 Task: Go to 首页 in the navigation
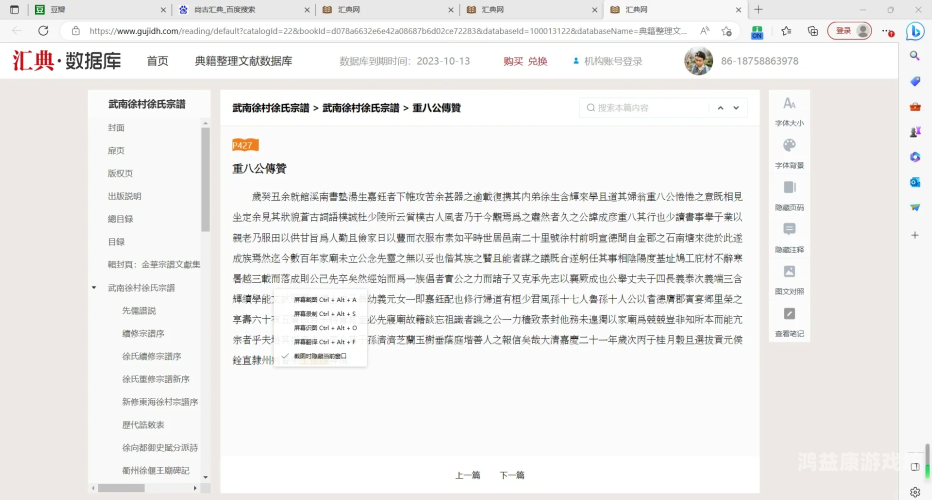[158, 61]
